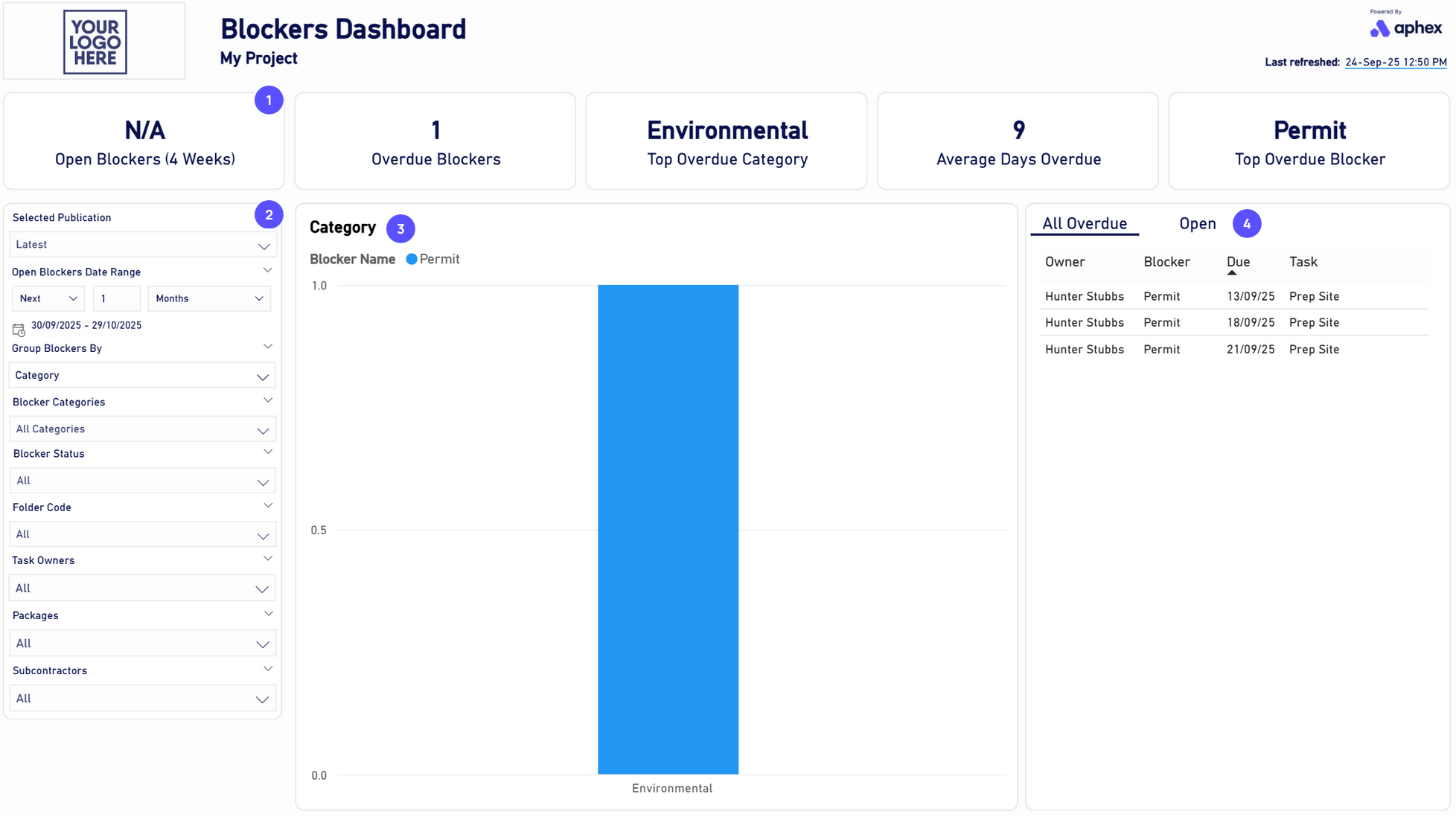Click the Due column sort arrow

1232,273
